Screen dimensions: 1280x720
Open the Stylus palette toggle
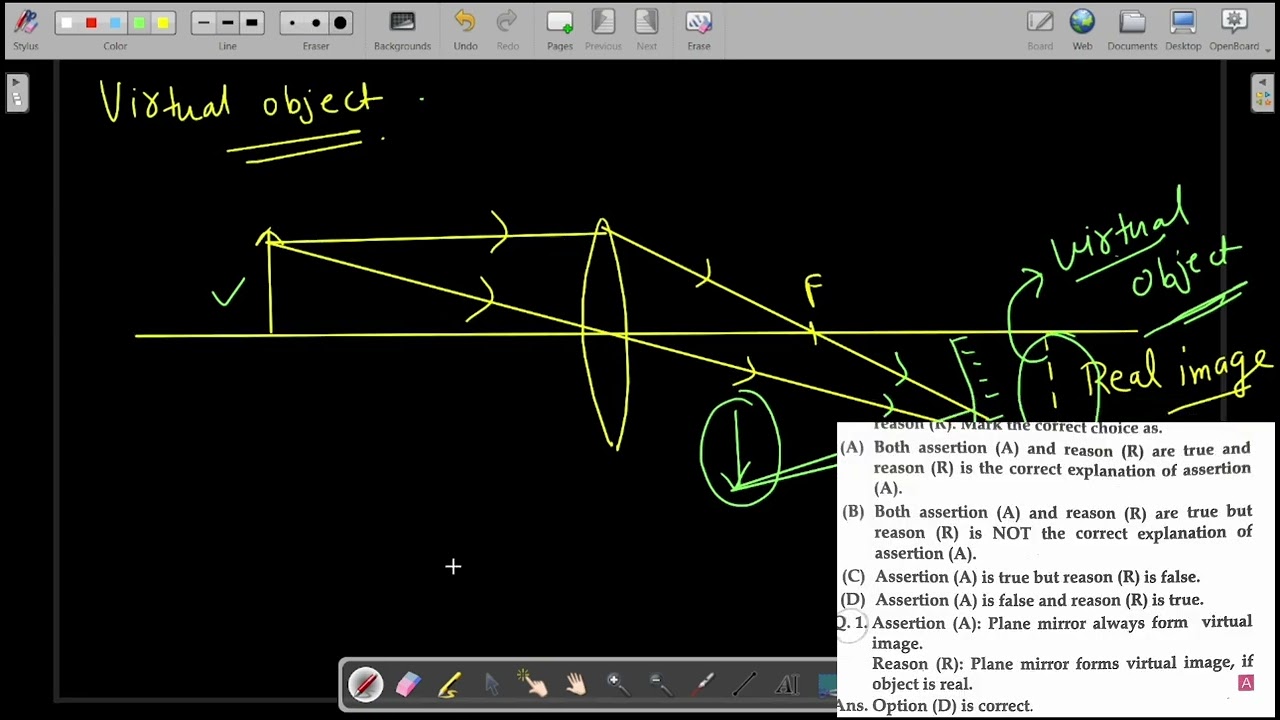(26, 28)
